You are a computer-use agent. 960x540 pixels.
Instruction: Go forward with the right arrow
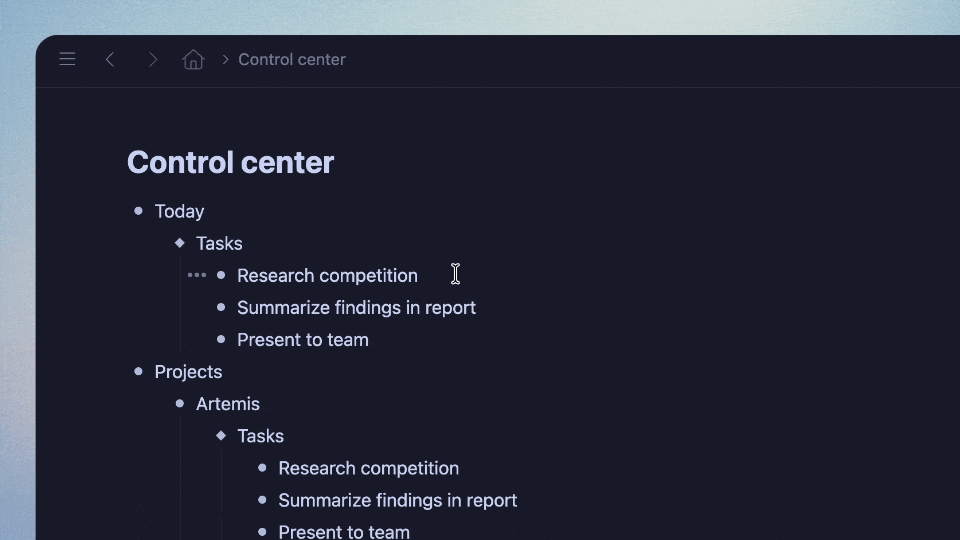pyautogui.click(x=152, y=60)
